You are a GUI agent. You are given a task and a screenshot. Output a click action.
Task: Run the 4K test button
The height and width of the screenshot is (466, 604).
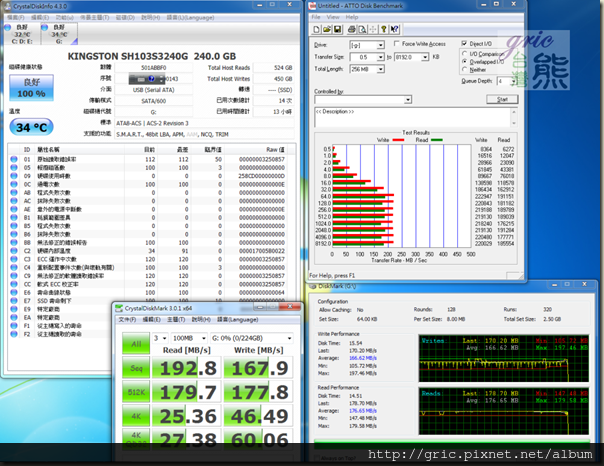tap(136, 416)
